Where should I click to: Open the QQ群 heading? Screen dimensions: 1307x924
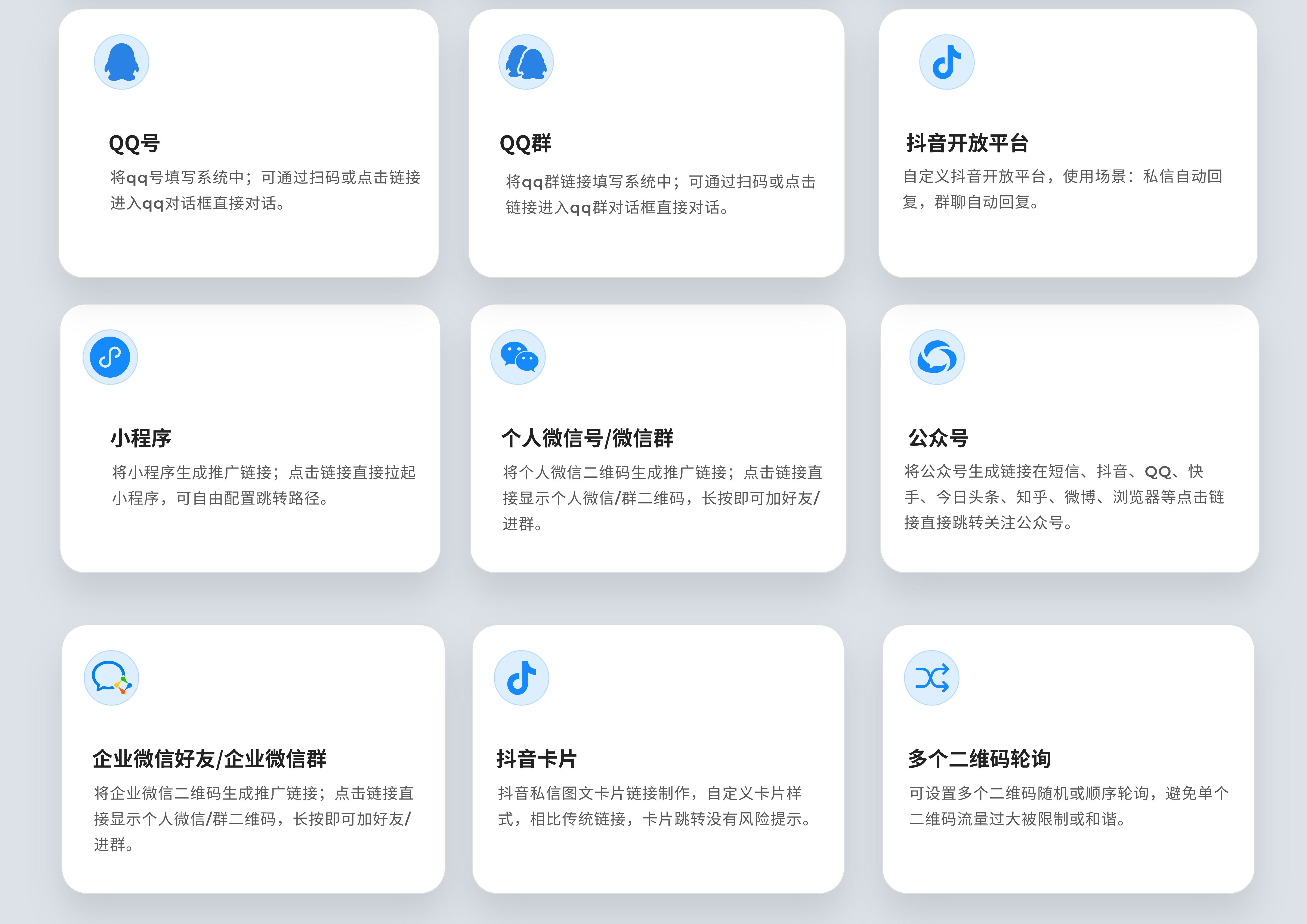(525, 143)
